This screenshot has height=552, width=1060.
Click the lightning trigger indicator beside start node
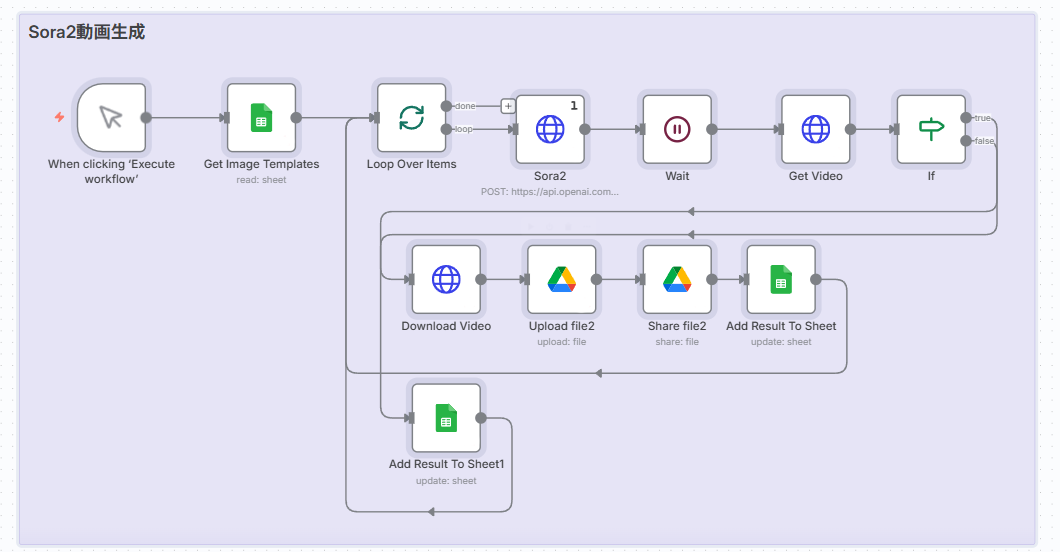(59, 117)
